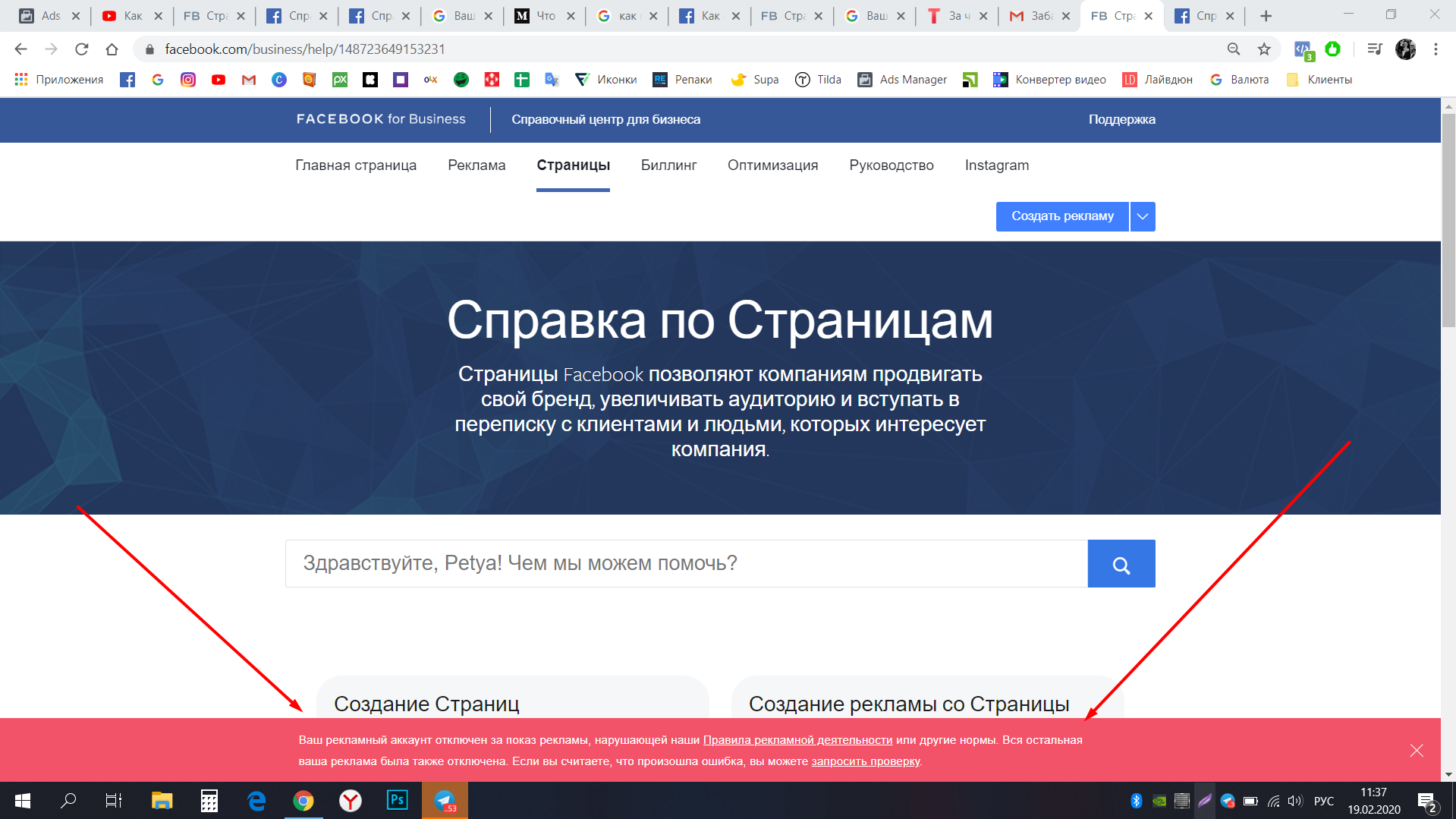Select the Реклама menu item
Viewport: 1456px width, 819px height.
click(x=476, y=165)
